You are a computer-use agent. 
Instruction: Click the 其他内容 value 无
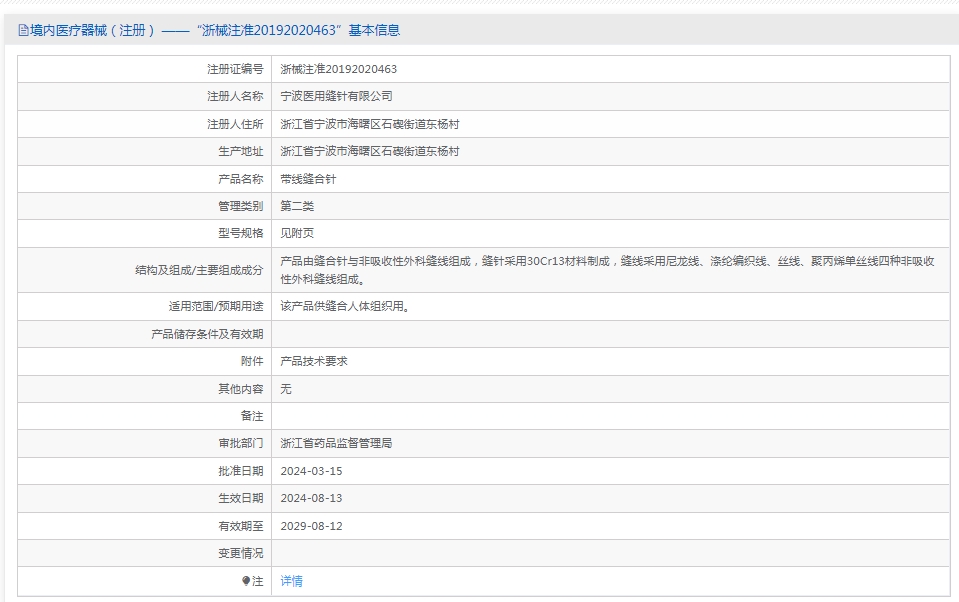(286, 389)
